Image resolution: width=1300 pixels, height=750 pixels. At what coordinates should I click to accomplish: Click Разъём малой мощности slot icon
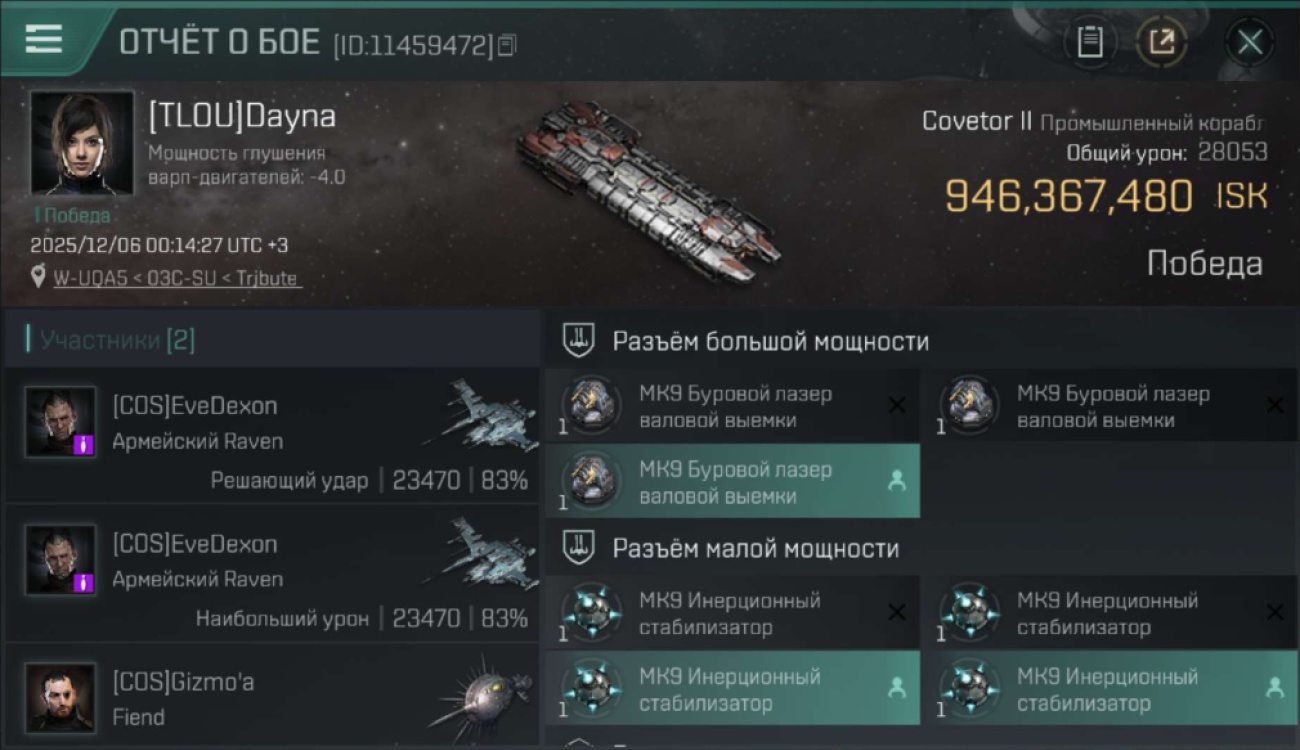click(x=578, y=548)
